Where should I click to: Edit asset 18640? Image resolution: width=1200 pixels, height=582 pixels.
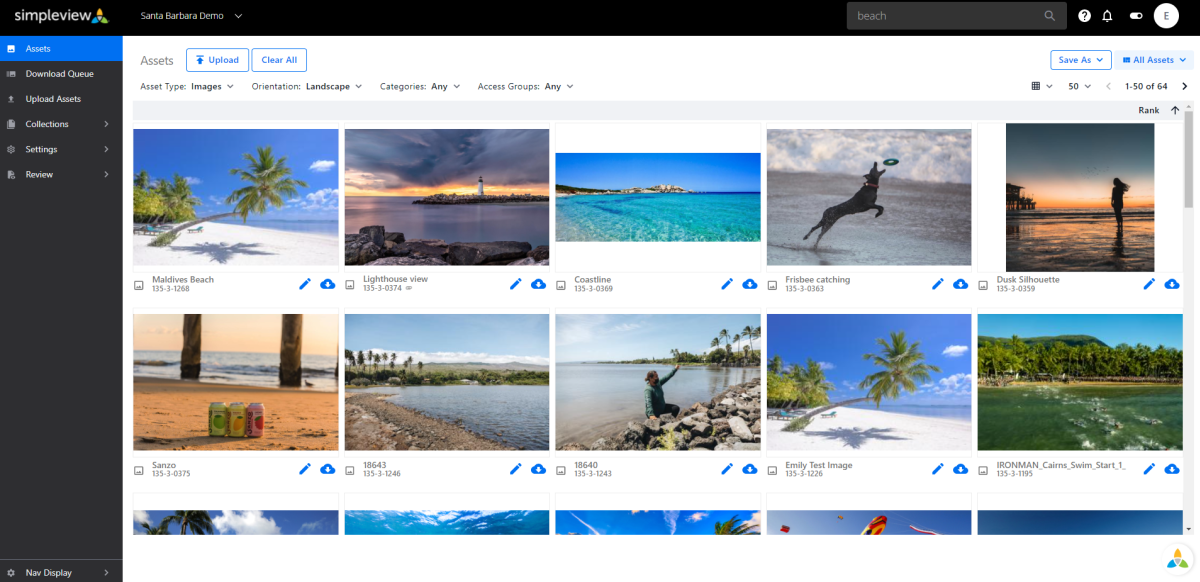coord(727,469)
